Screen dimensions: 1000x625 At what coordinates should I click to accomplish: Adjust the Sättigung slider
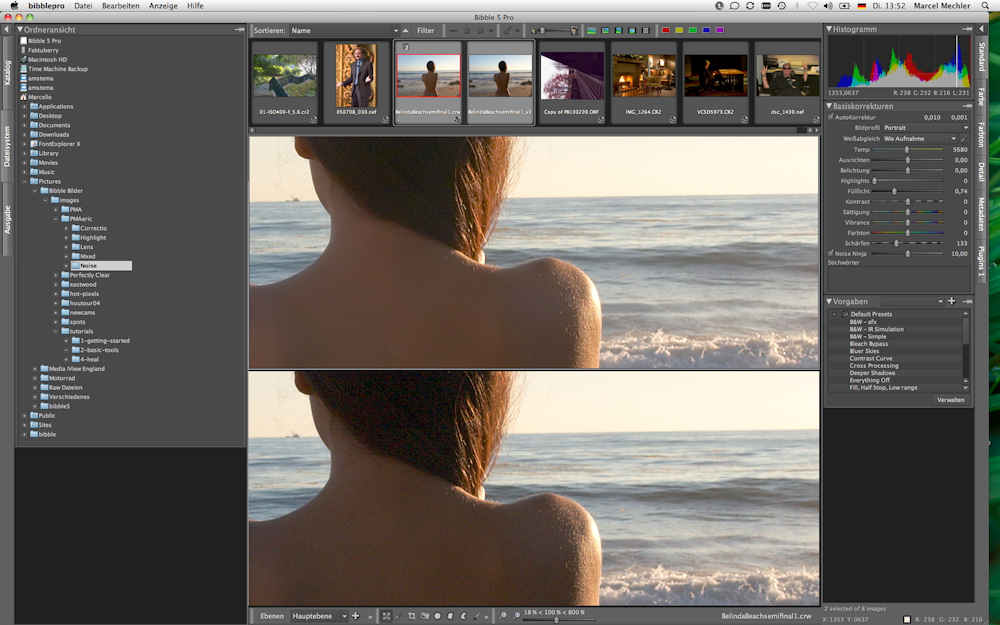pos(907,212)
